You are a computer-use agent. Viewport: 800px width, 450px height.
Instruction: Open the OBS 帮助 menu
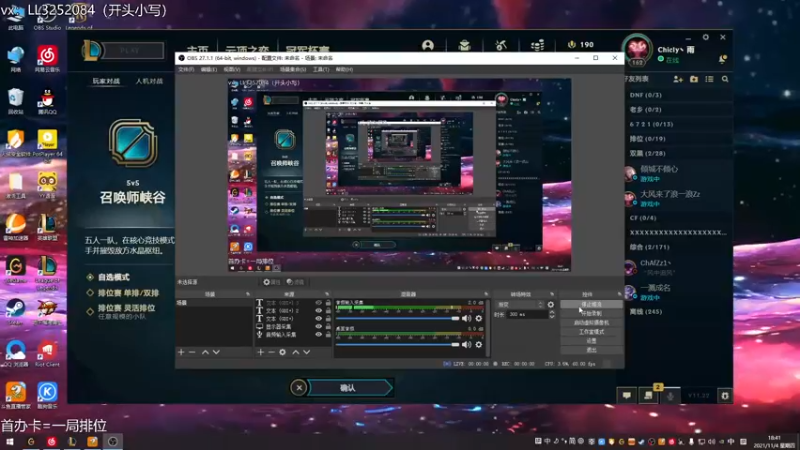pos(344,69)
